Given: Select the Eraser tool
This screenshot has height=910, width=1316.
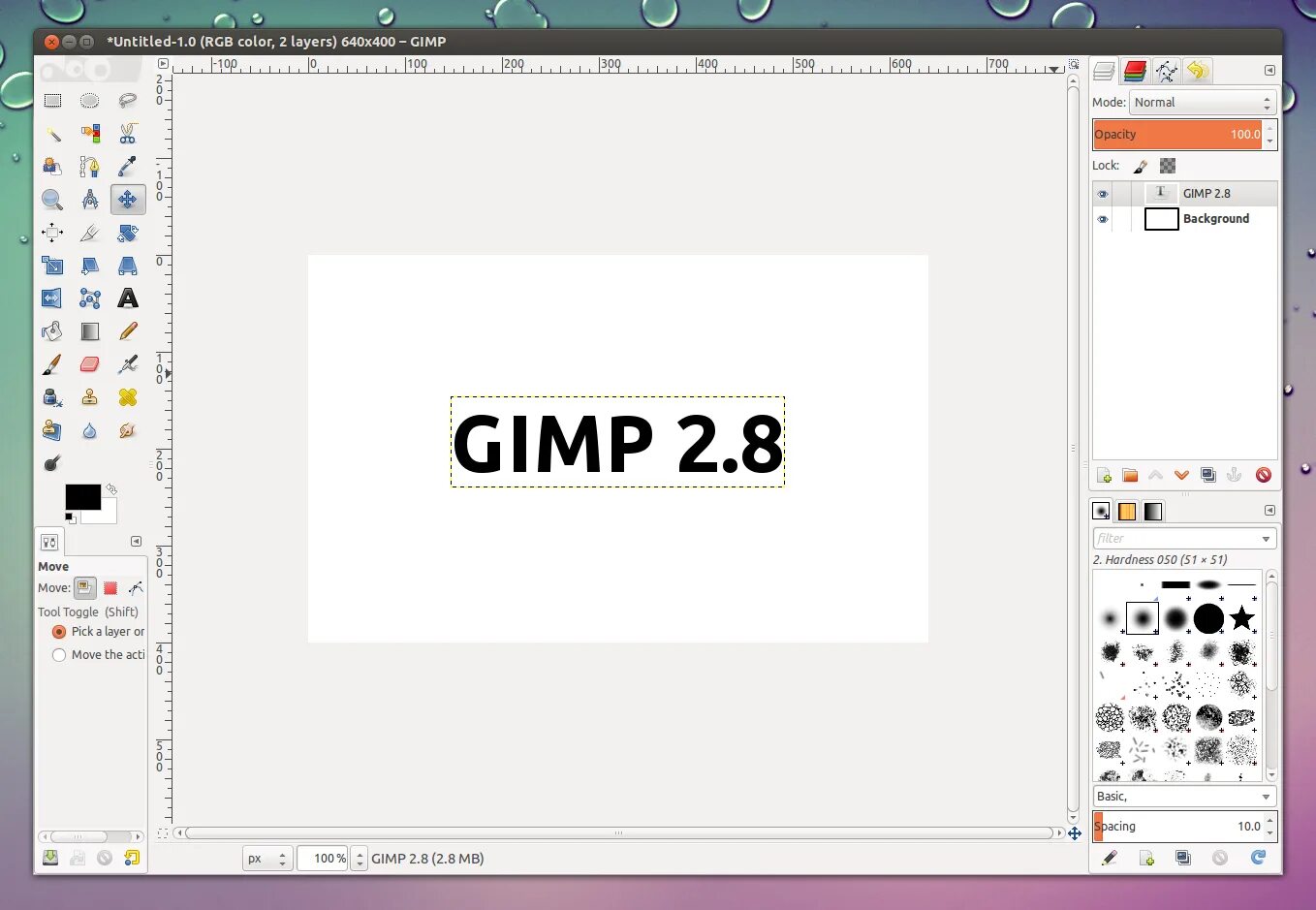Looking at the screenshot, I should click(x=90, y=364).
